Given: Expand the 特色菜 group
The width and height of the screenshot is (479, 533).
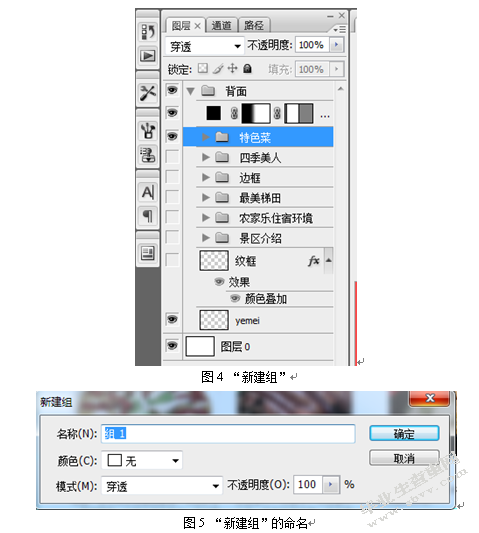Looking at the screenshot, I should (205, 137).
